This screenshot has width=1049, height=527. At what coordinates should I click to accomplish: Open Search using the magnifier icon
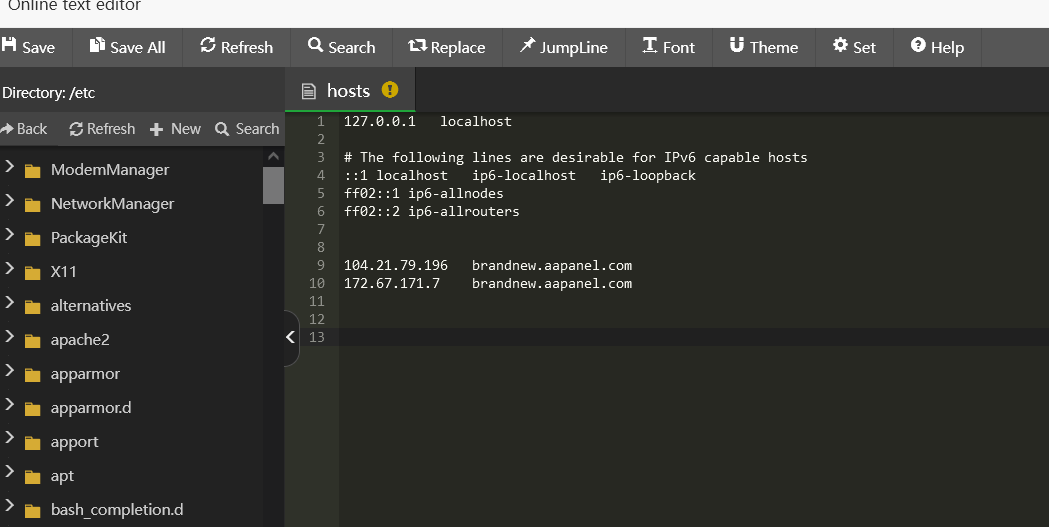click(316, 46)
